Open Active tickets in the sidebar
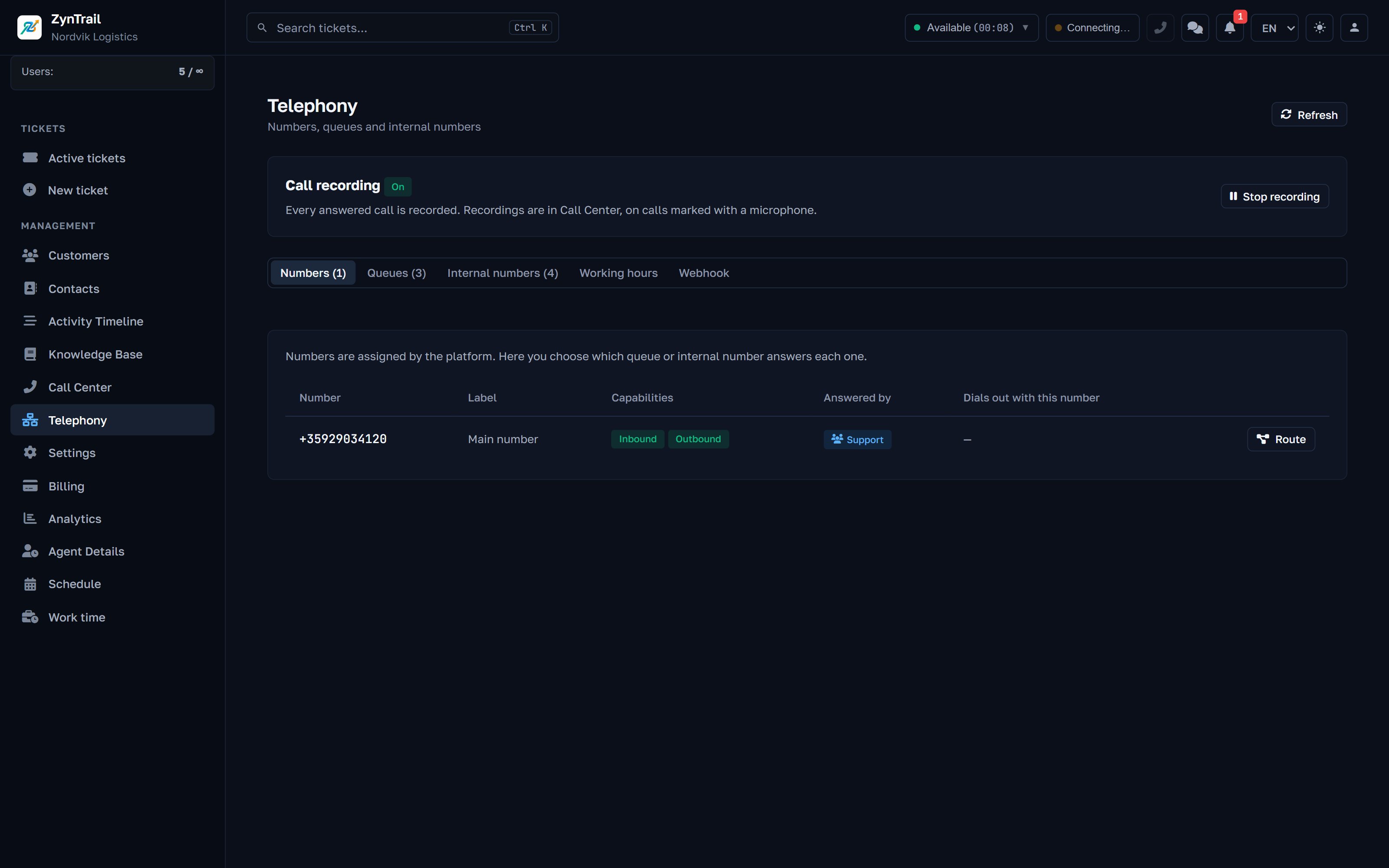The image size is (1389, 868). [x=112, y=158]
